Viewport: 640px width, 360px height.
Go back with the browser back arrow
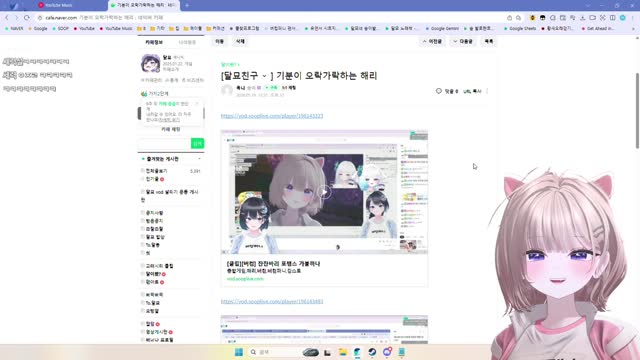pyautogui.click(x=7, y=18)
